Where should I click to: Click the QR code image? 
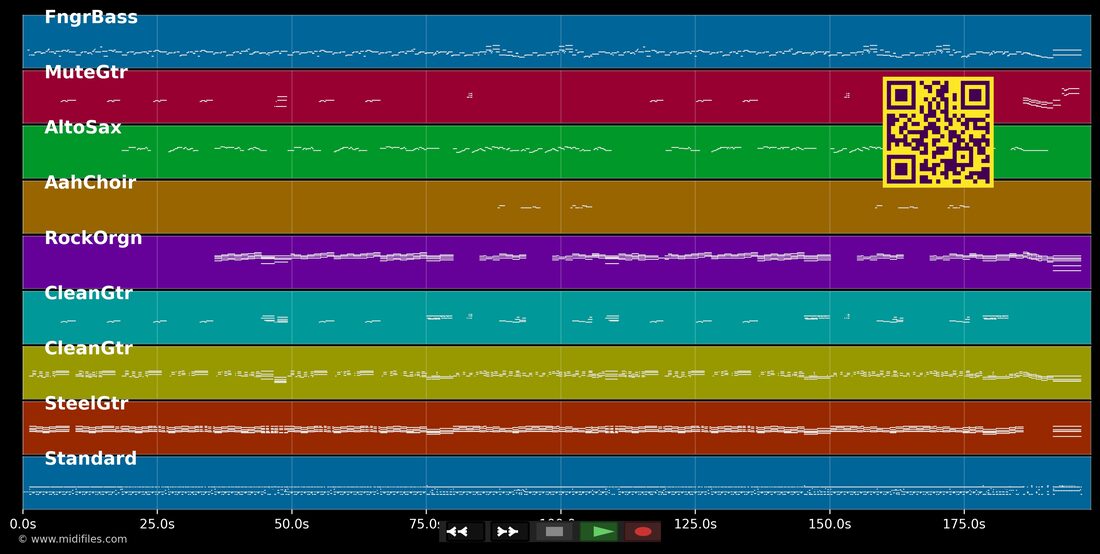tap(938, 132)
